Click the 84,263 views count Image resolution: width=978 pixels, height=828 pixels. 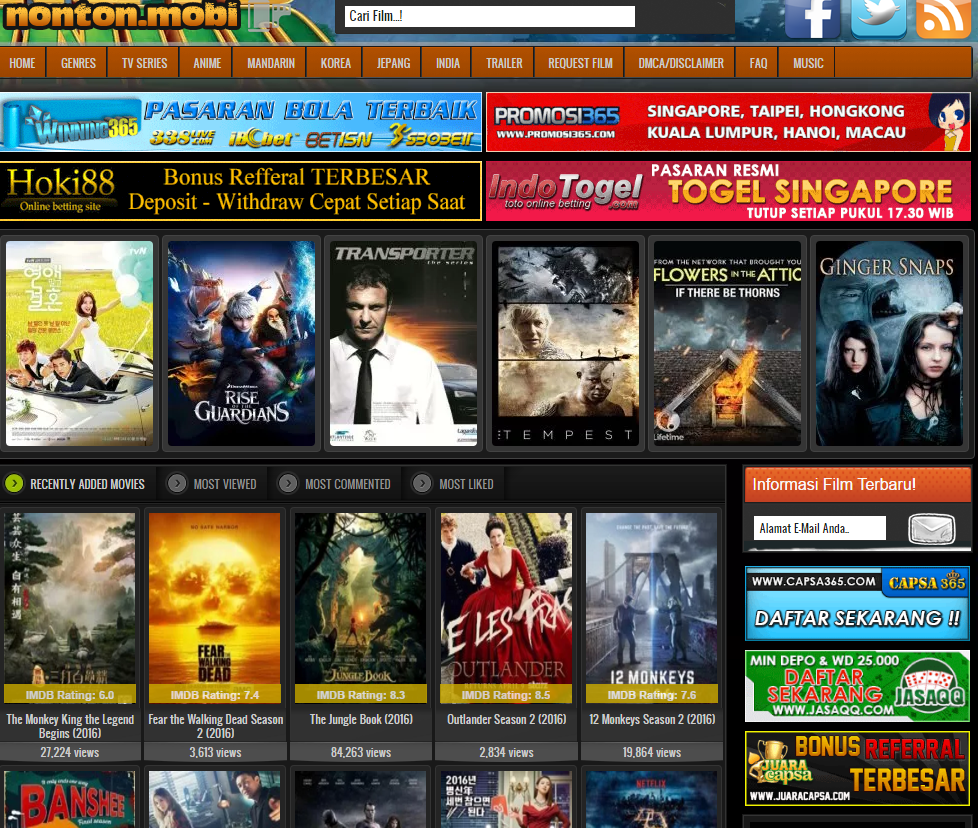coord(361,753)
